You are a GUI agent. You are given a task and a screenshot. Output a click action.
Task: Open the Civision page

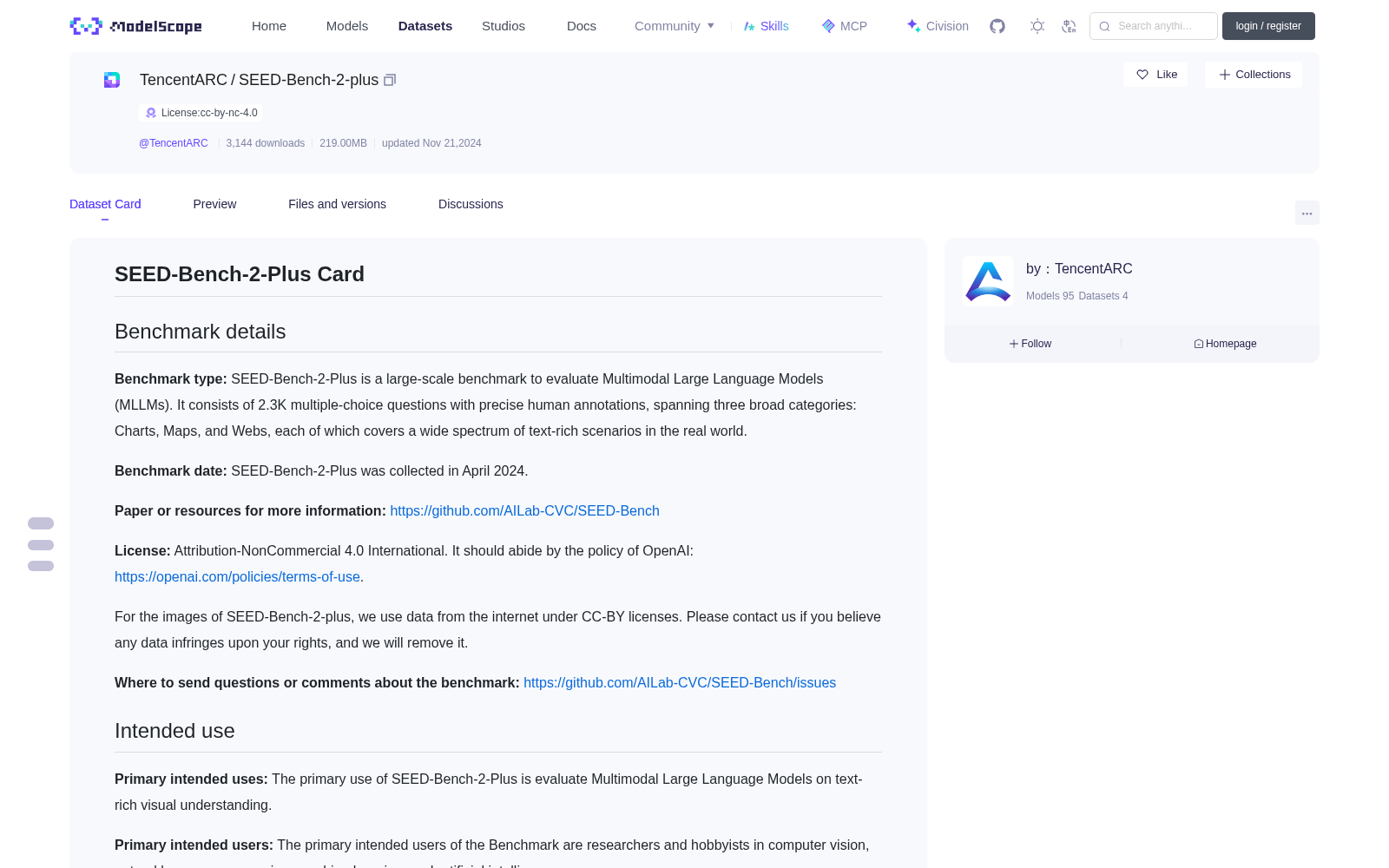point(938,26)
